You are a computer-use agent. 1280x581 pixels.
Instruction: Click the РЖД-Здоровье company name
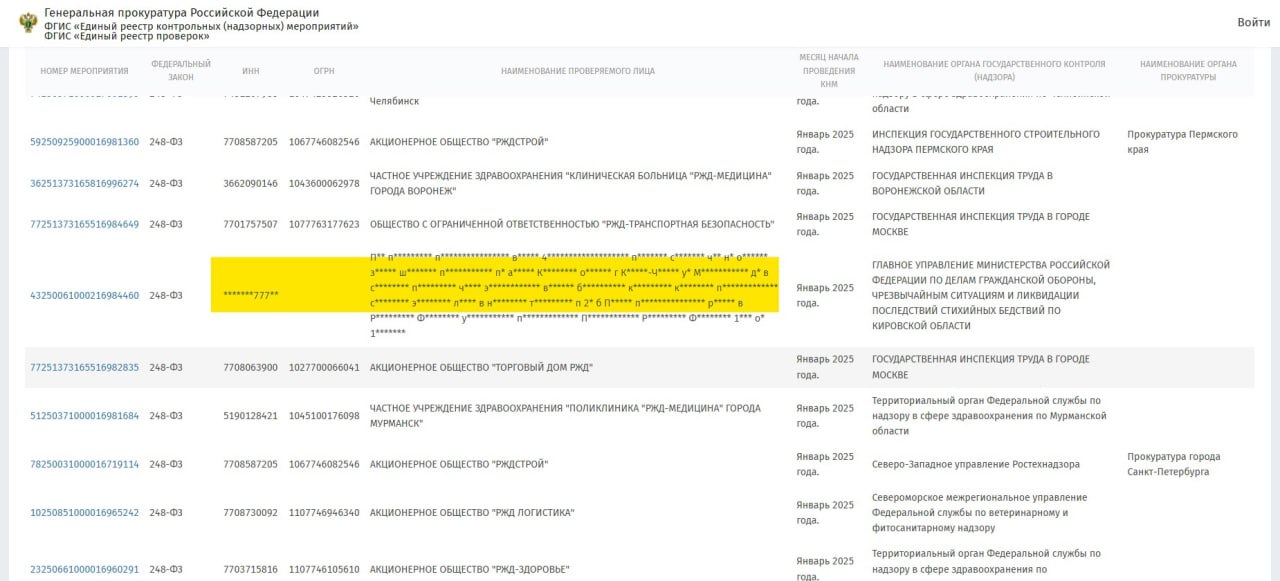point(470,569)
